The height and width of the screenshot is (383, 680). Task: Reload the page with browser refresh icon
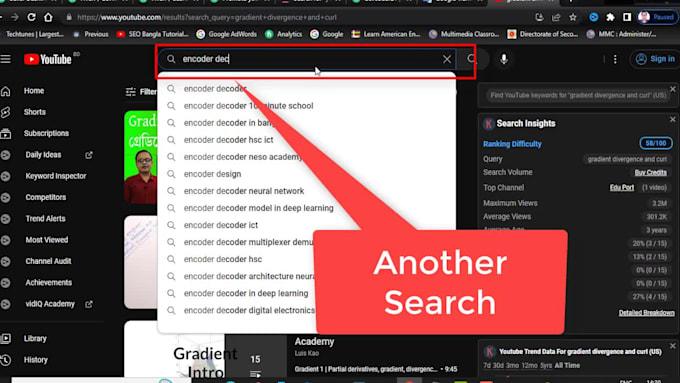(x=31, y=17)
